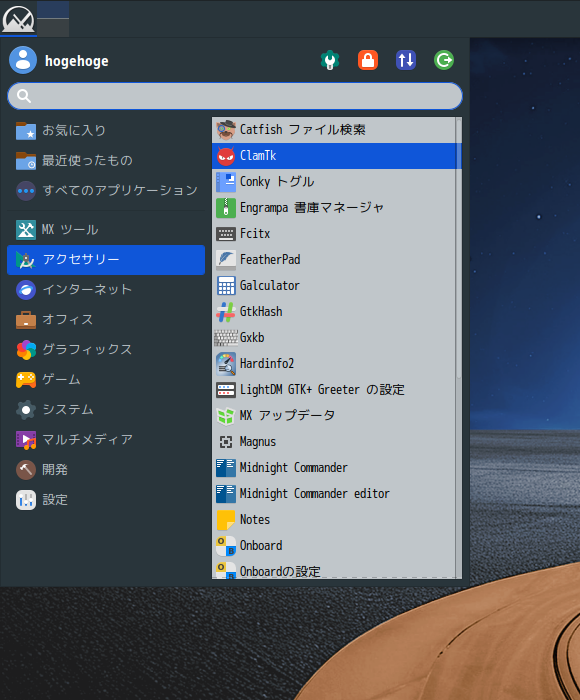Click the Fcitx keyboard icon
This screenshot has width=580, height=700.
(x=226, y=233)
